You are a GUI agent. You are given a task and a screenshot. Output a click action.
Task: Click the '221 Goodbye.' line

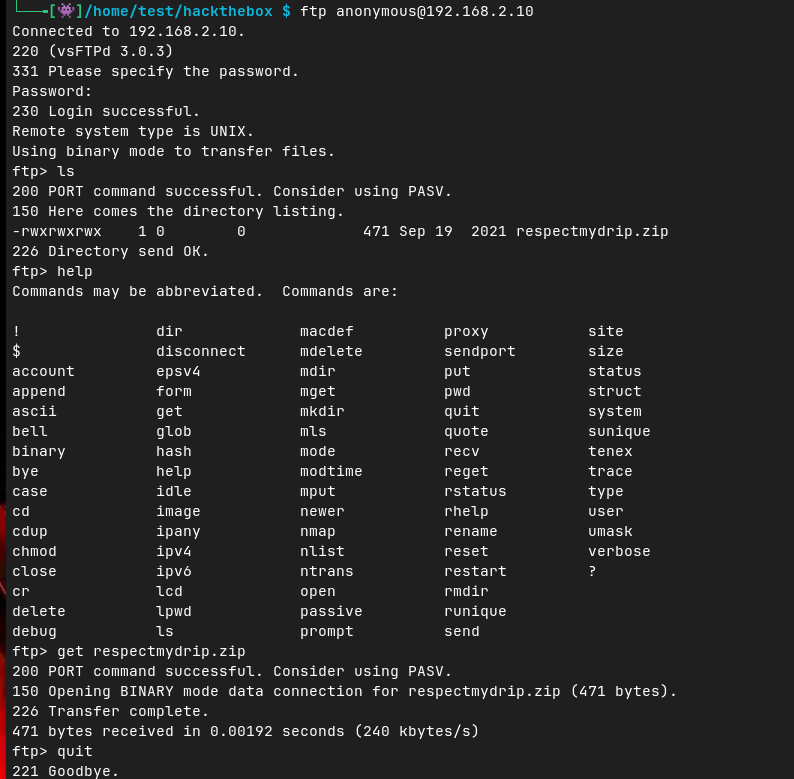[66, 771]
